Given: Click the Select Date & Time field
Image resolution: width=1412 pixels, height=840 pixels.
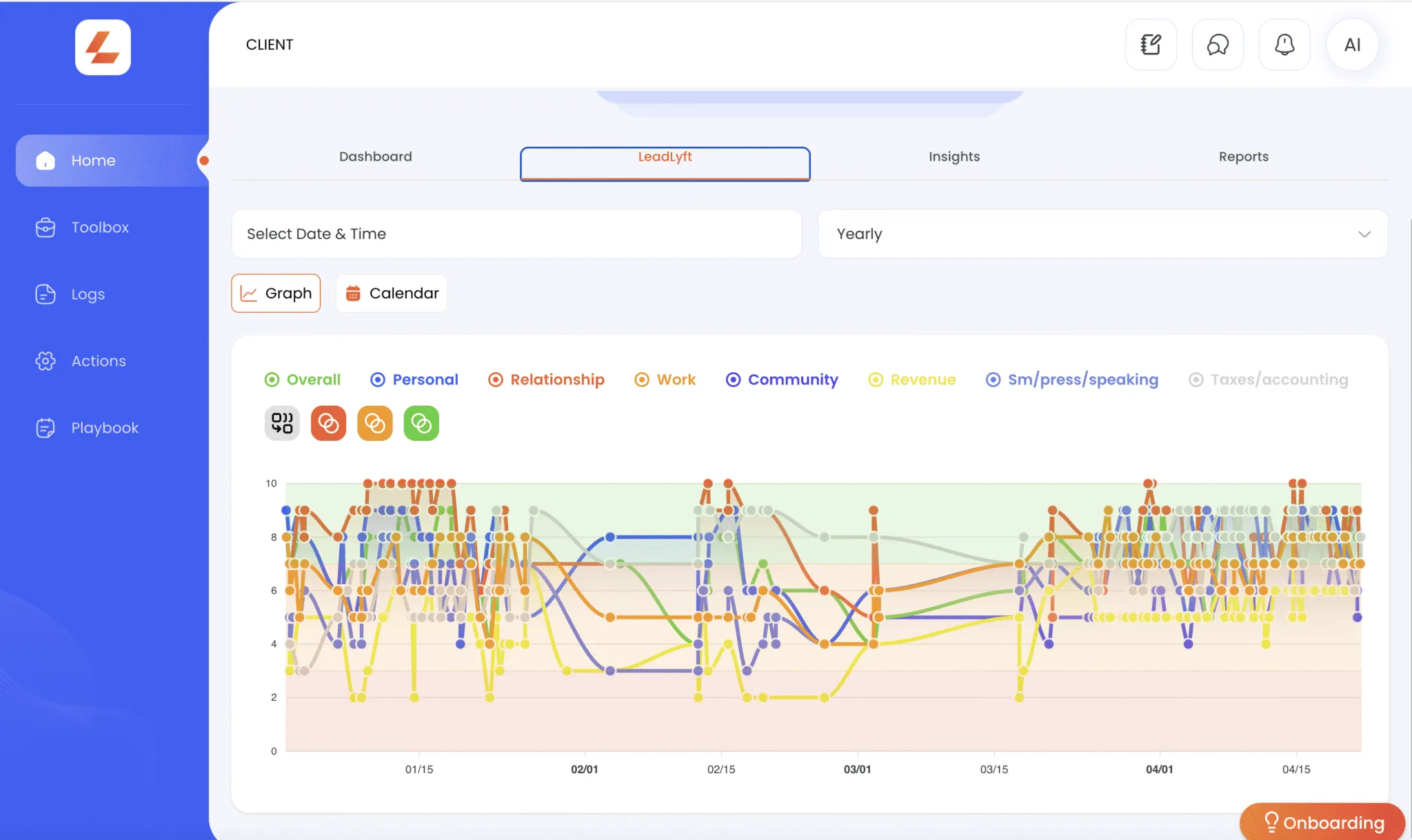Looking at the screenshot, I should pos(516,234).
